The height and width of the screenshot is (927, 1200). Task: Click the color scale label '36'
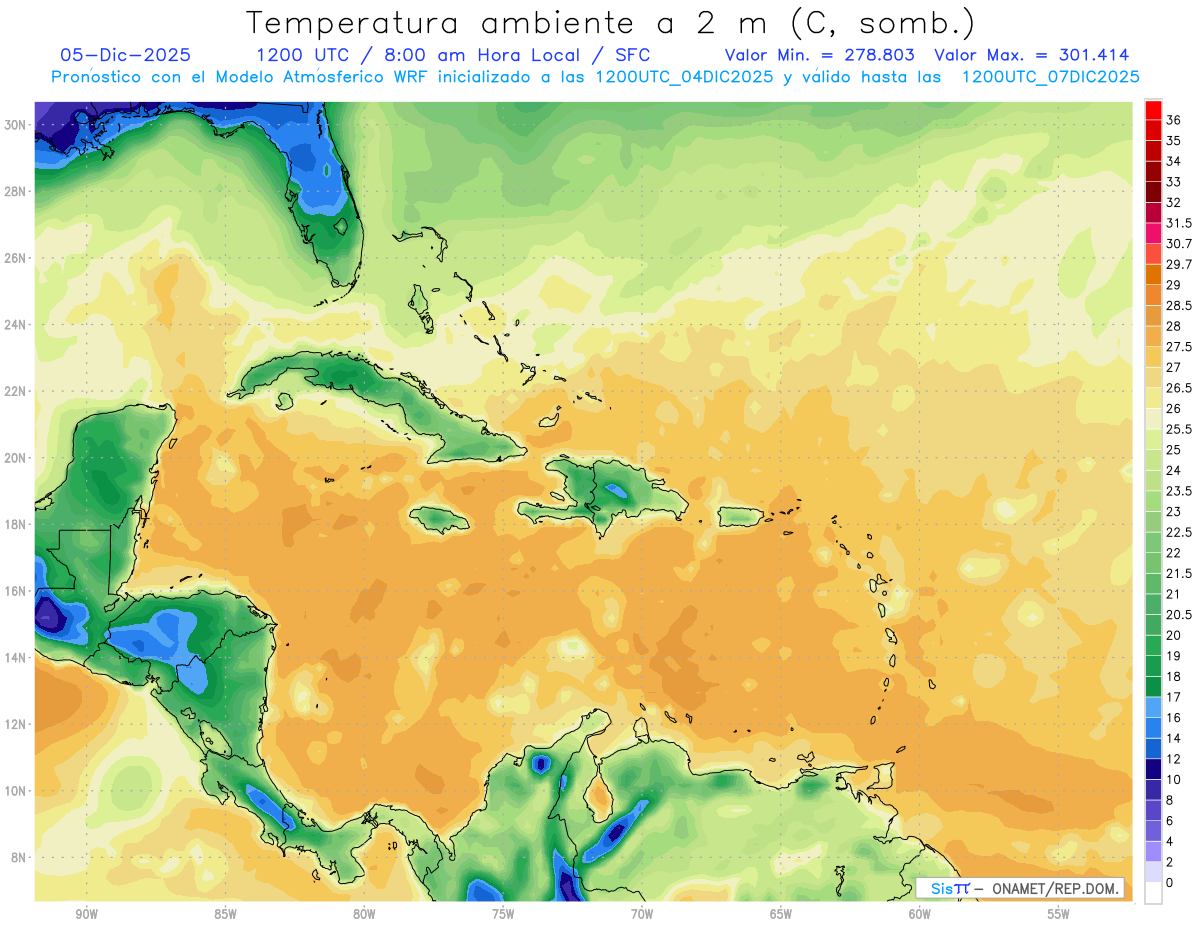pyautogui.click(x=1174, y=121)
